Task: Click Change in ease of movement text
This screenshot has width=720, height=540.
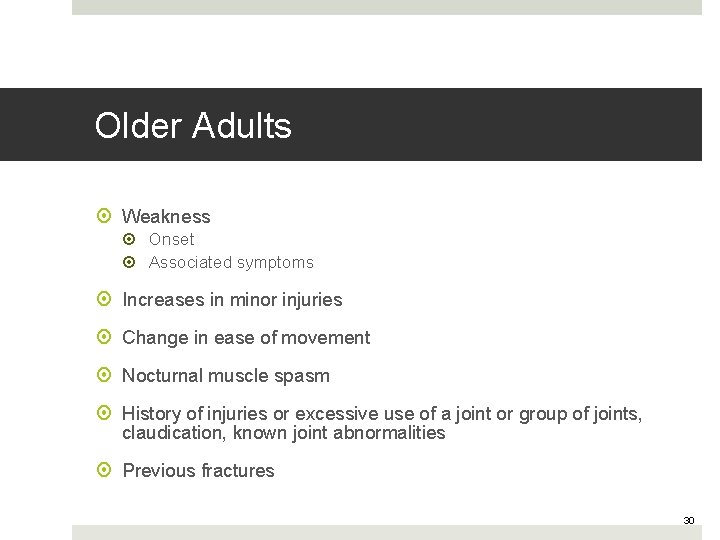Action: [246, 337]
